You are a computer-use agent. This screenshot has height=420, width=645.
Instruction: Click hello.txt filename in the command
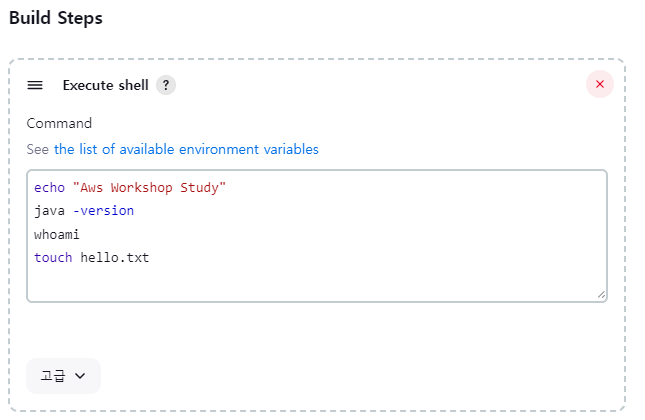click(115, 258)
